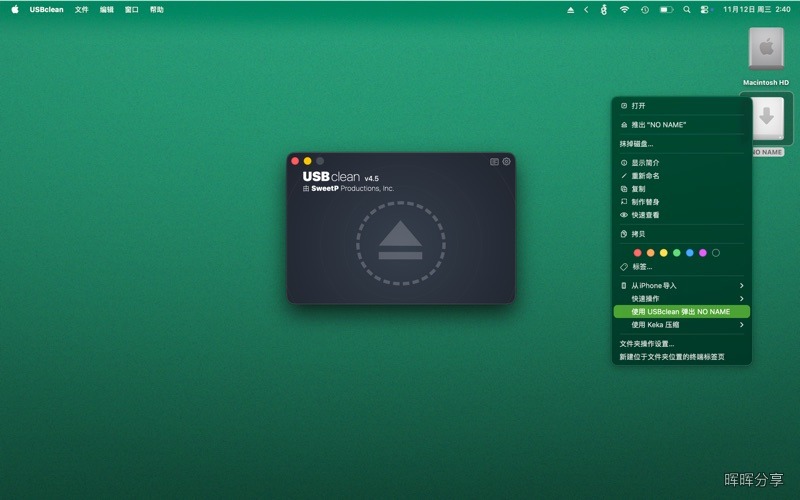Click the date and time 11月12日 周三 2:40

click(757, 10)
